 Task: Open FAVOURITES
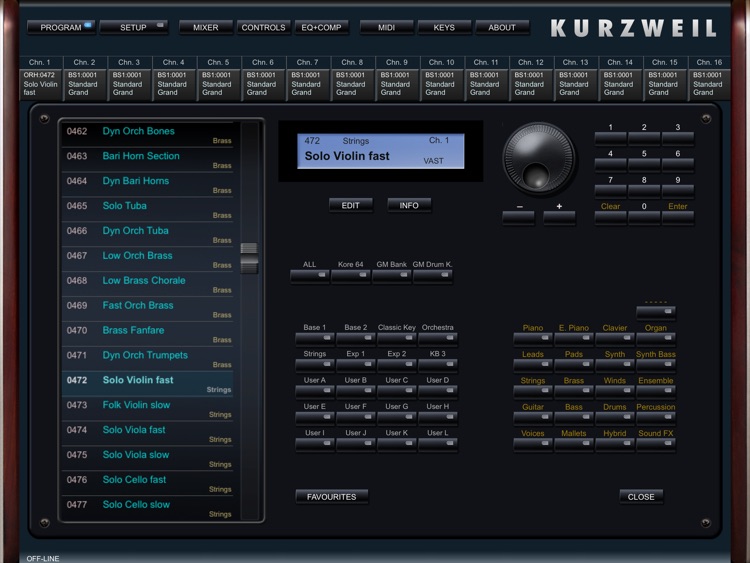[x=331, y=497]
